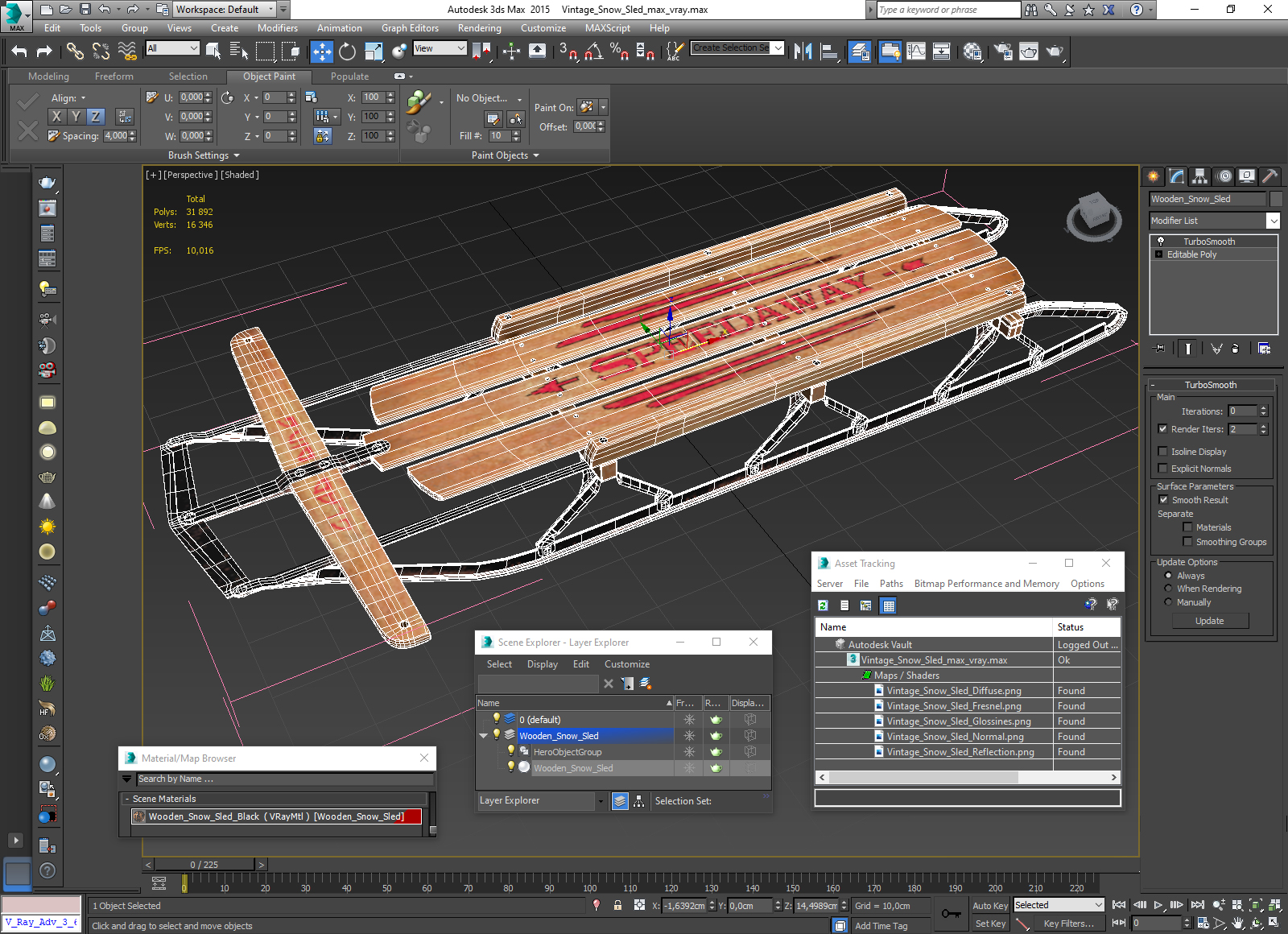Open Render Setup teapot icon

1003,52
